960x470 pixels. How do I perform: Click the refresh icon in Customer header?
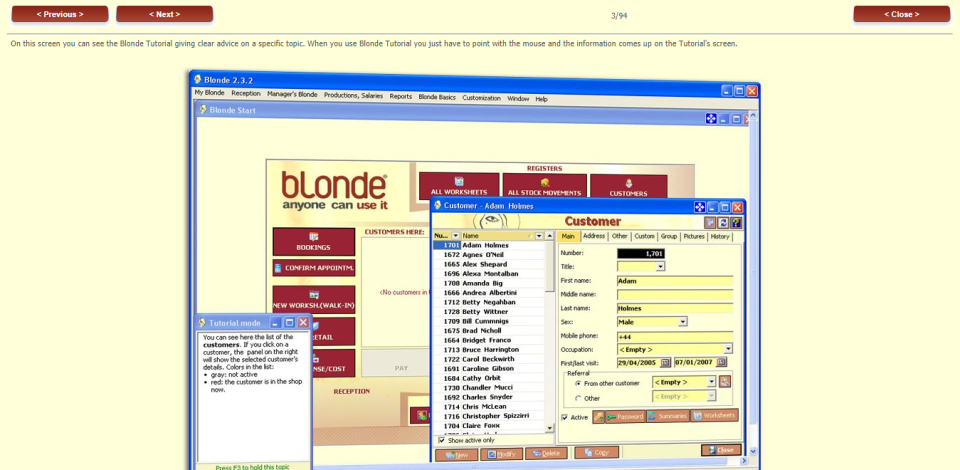(x=723, y=223)
